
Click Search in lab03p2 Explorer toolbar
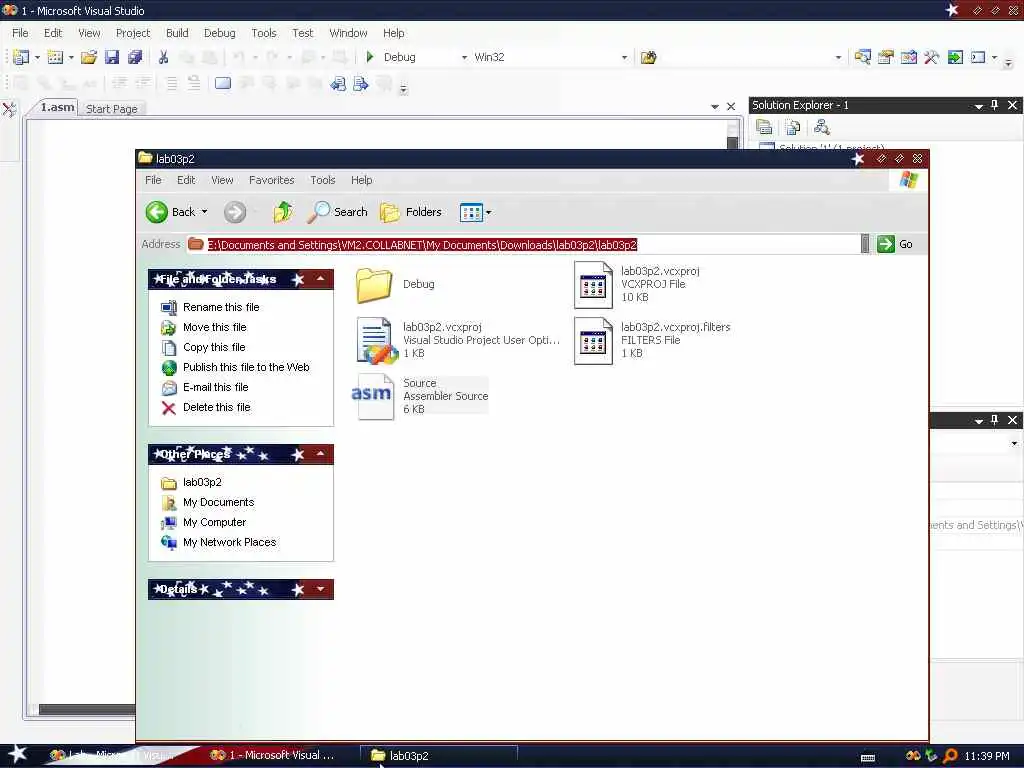click(338, 212)
